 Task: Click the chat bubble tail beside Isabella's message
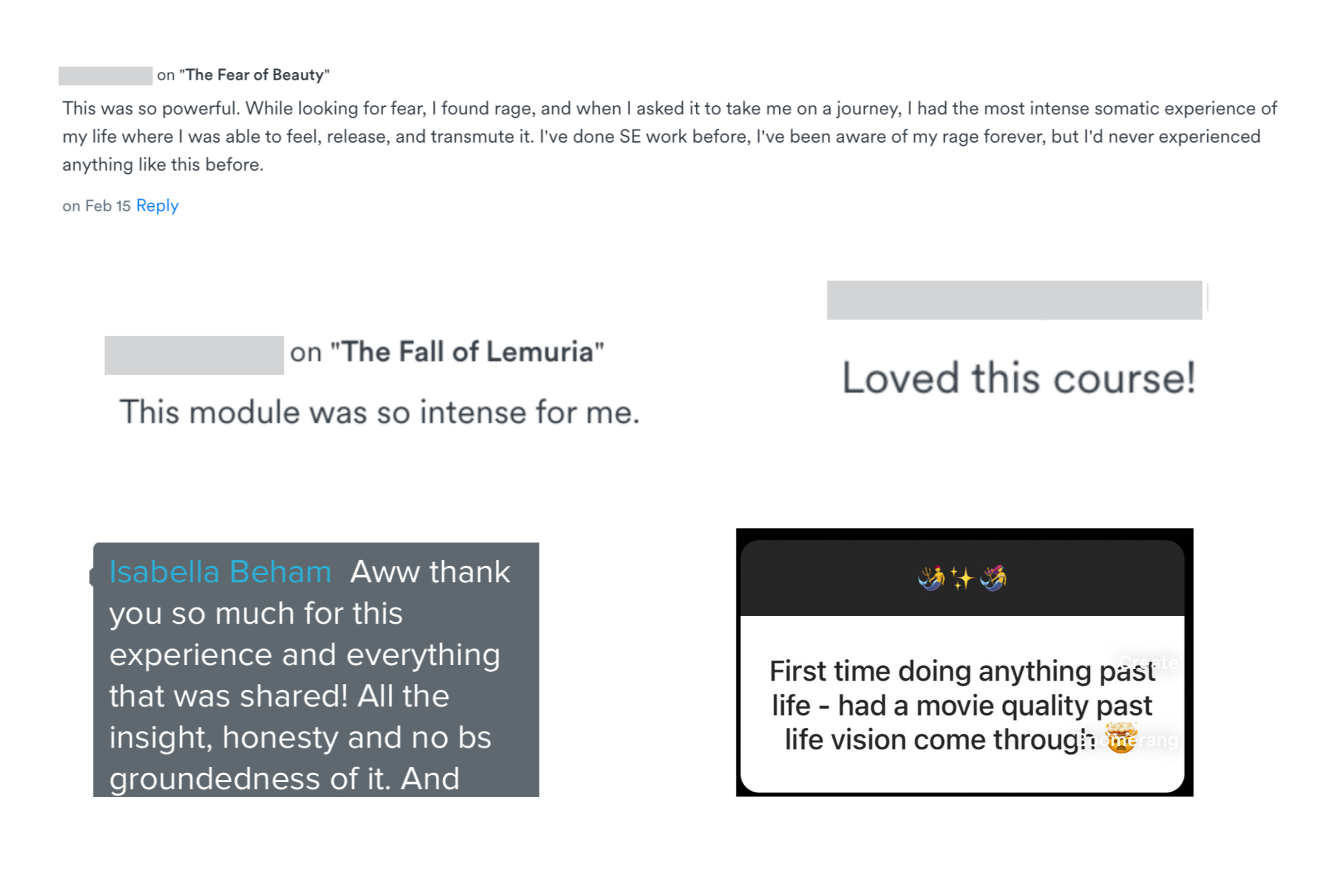coord(91,576)
